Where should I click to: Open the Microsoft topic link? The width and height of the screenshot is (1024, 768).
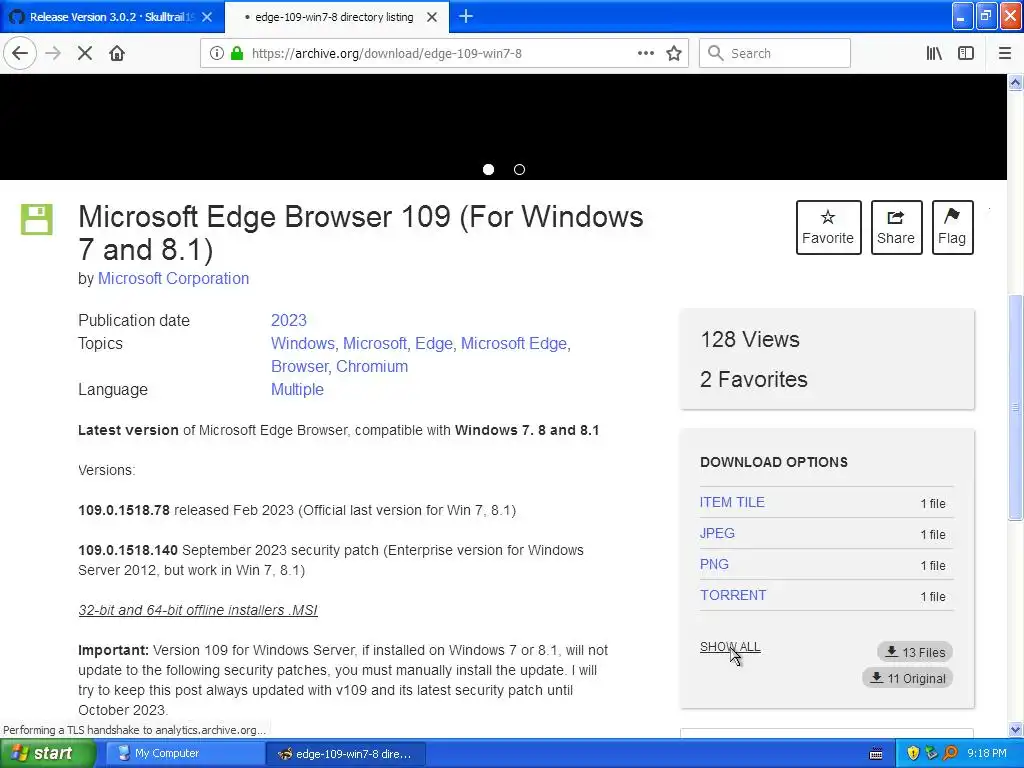coord(375,344)
